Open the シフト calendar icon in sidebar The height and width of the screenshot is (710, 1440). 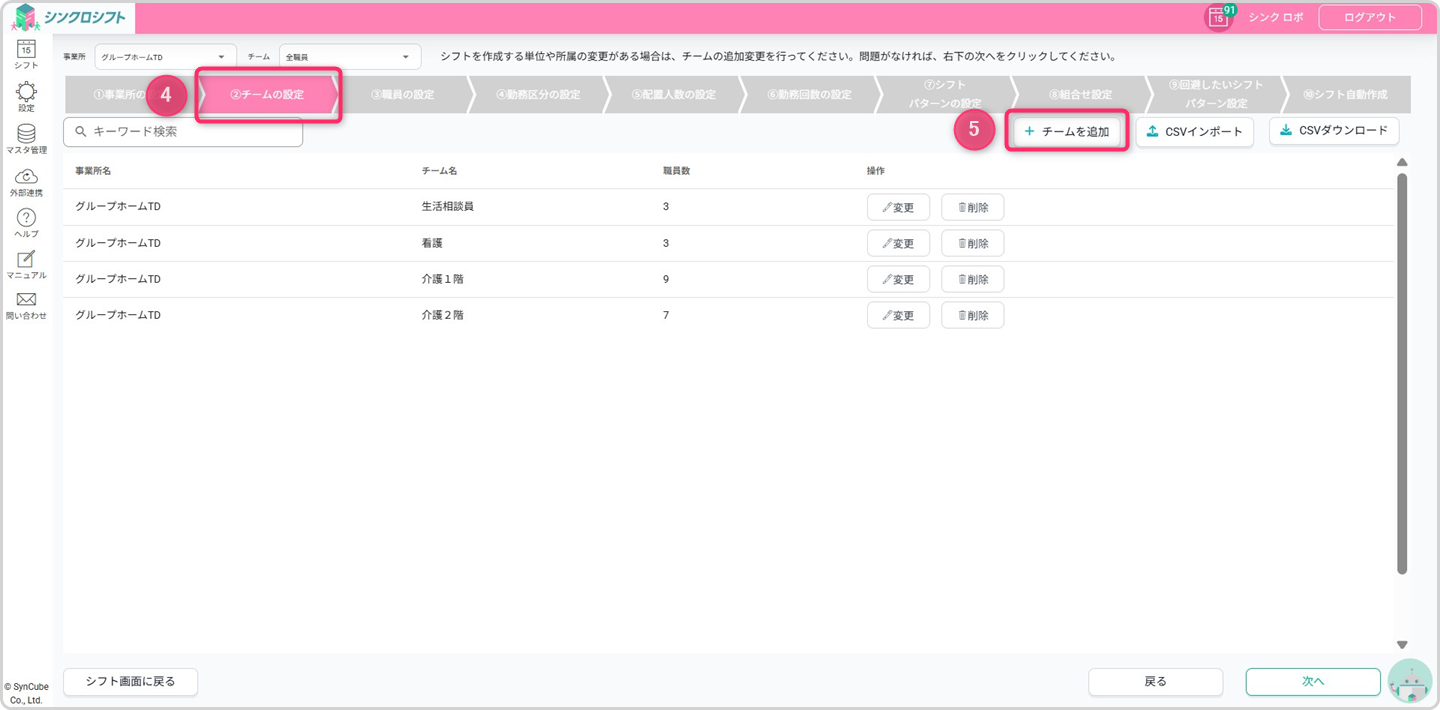point(26,49)
